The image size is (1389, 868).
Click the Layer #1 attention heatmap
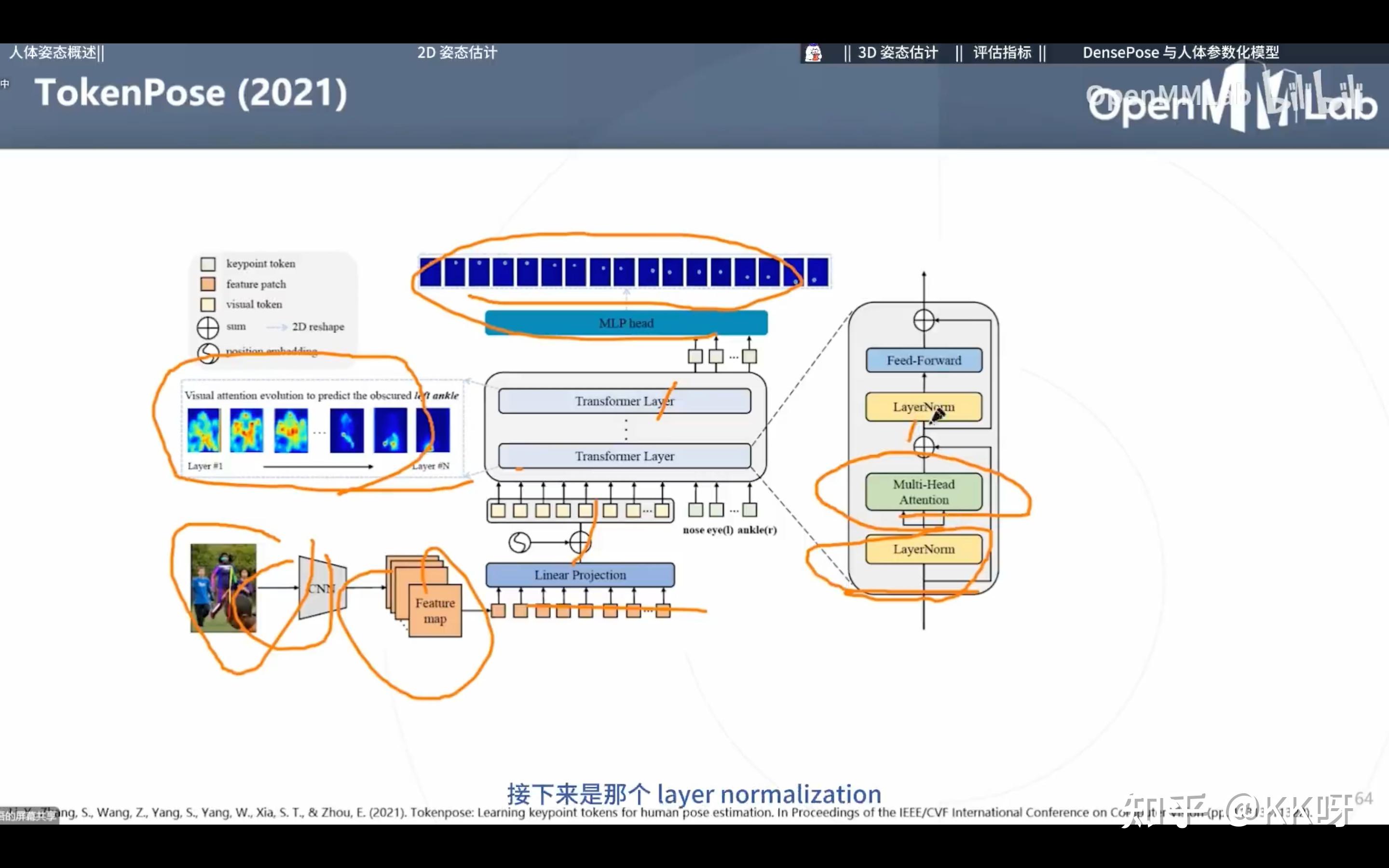204,431
